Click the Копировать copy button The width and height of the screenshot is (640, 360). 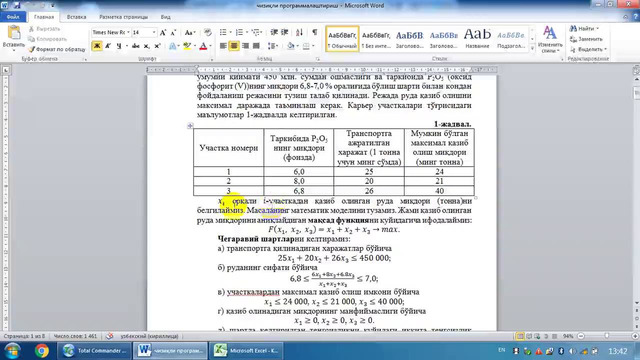(48, 39)
